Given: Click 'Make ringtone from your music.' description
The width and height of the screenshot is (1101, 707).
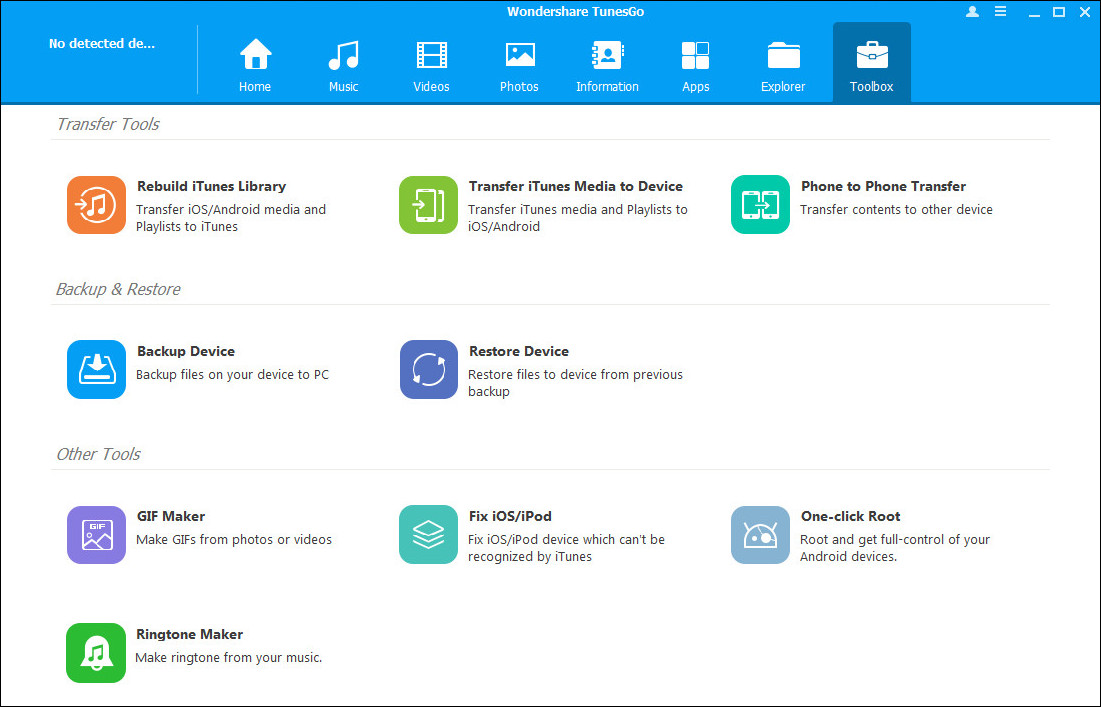Looking at the screenshot, I should coord(229,658).
